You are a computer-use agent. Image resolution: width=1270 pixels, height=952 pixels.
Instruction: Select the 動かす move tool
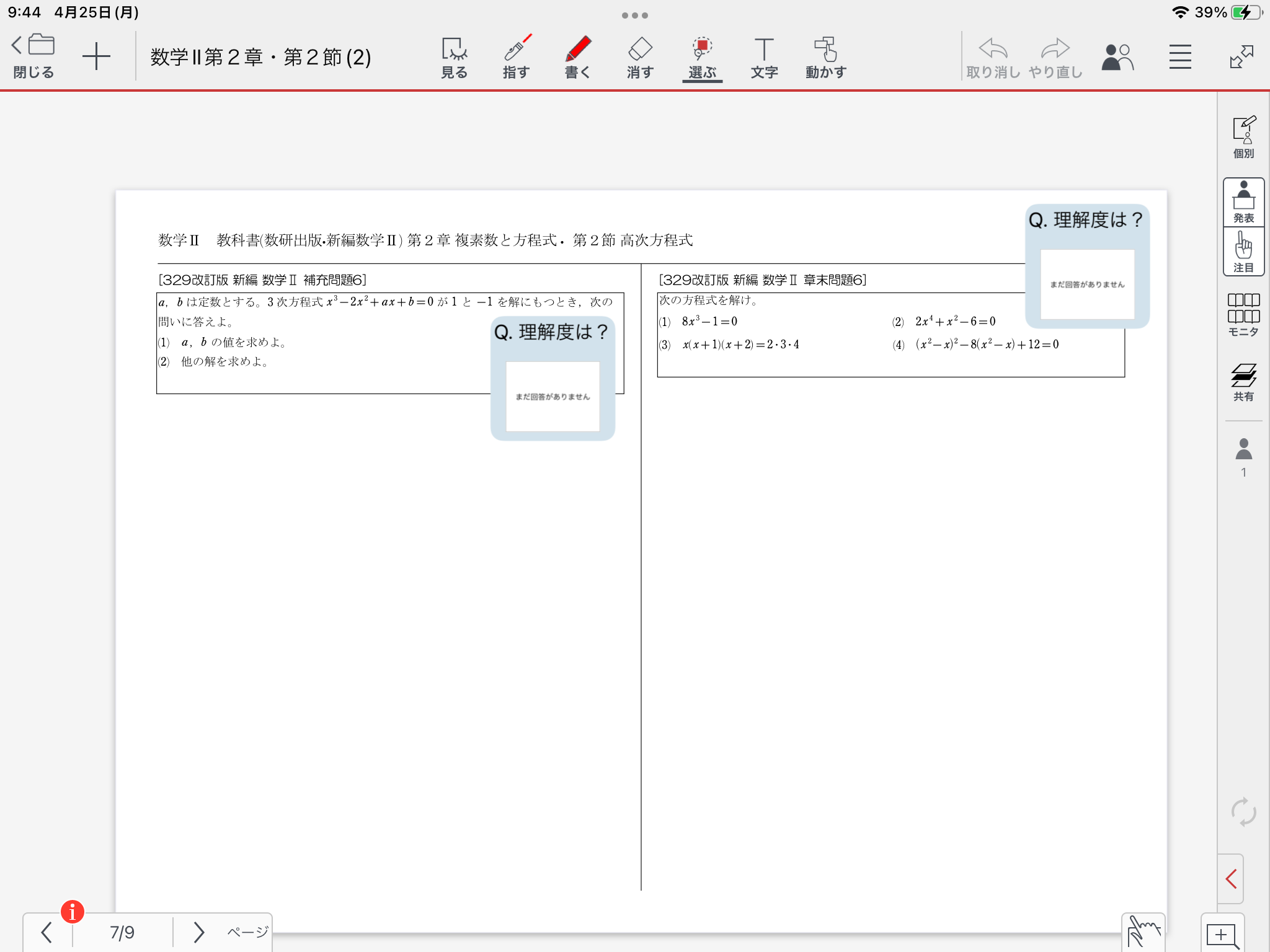point(825,58)
